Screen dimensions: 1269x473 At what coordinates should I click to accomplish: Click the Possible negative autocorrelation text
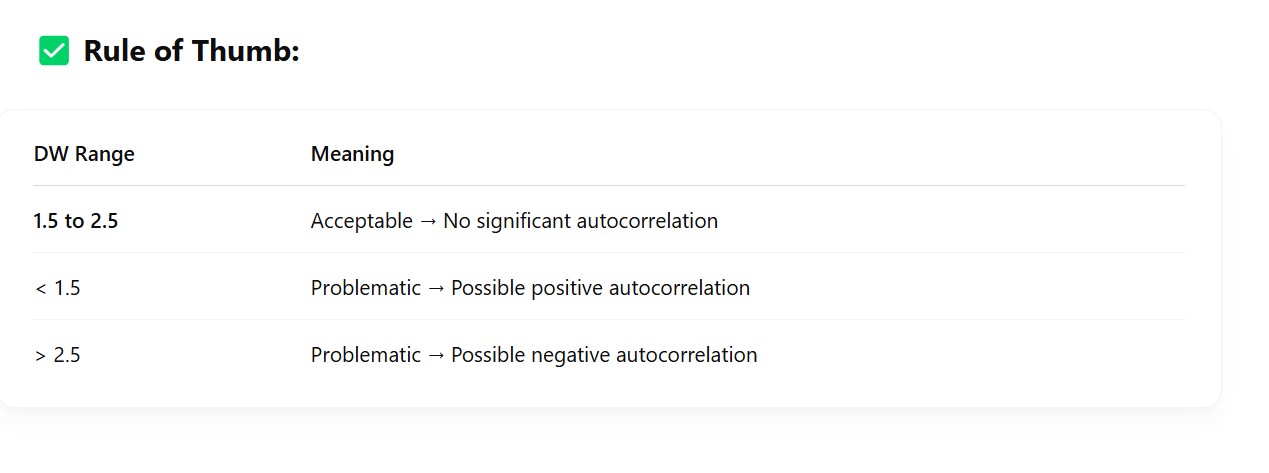tap(604, 355)
